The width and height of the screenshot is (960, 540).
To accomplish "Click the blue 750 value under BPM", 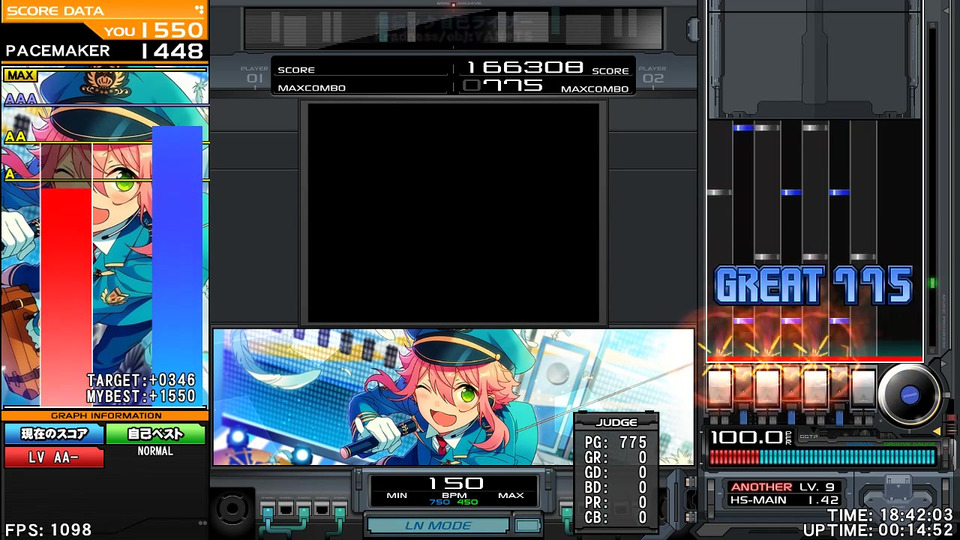I will click(x=440, y=502).
